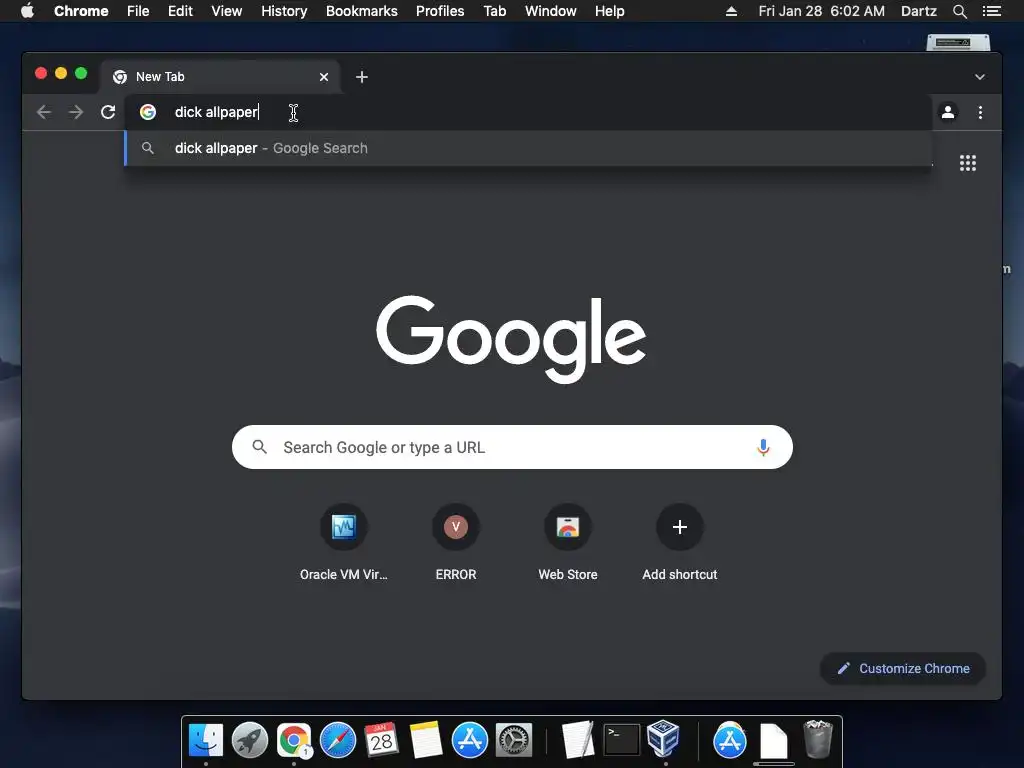Open the History menu
The width and height of the screenshot is (1024, 768).
[284, 11]
